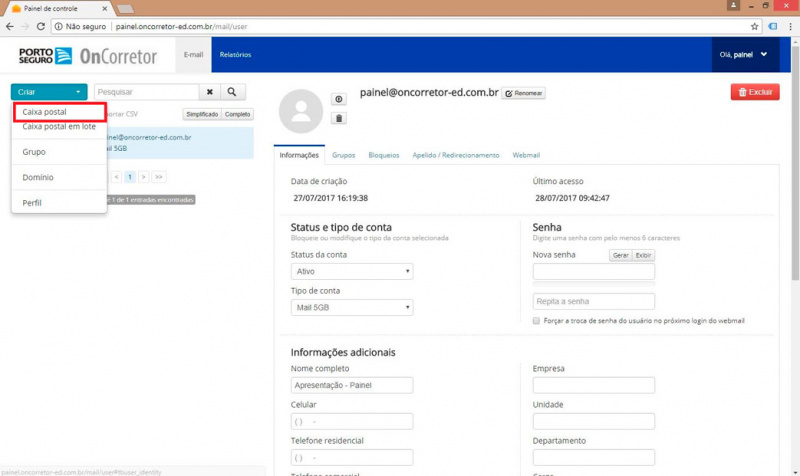Click the Telefone residencial field

(352, 458)
